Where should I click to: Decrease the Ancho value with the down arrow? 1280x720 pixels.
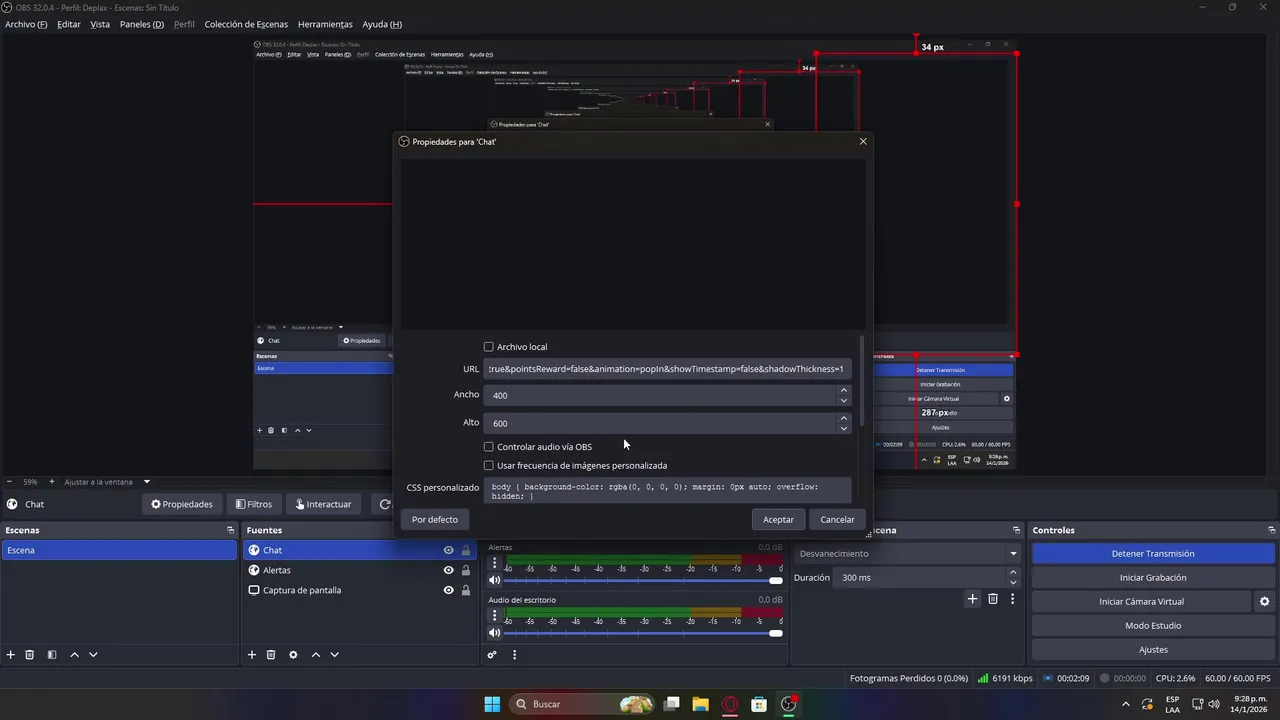click(x=844, y=400)
